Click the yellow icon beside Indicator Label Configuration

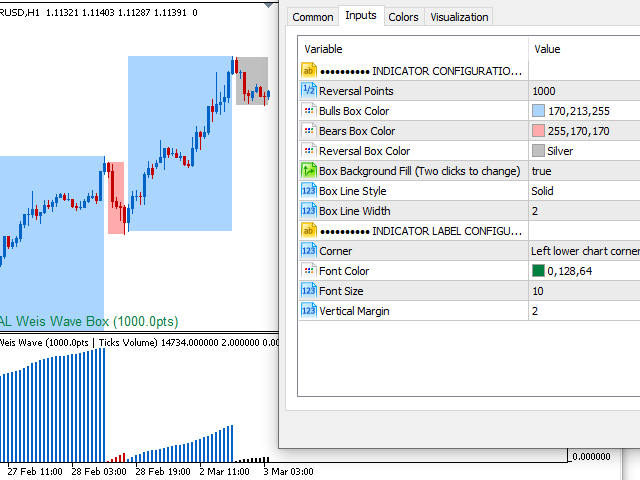(309, 231)
